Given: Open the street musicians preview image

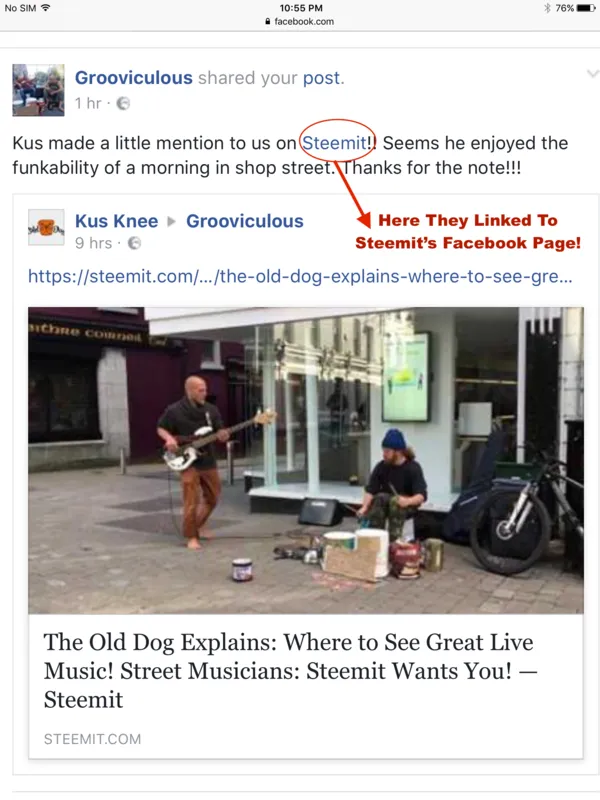Looking at the screenshot, I should click(306, 460).
